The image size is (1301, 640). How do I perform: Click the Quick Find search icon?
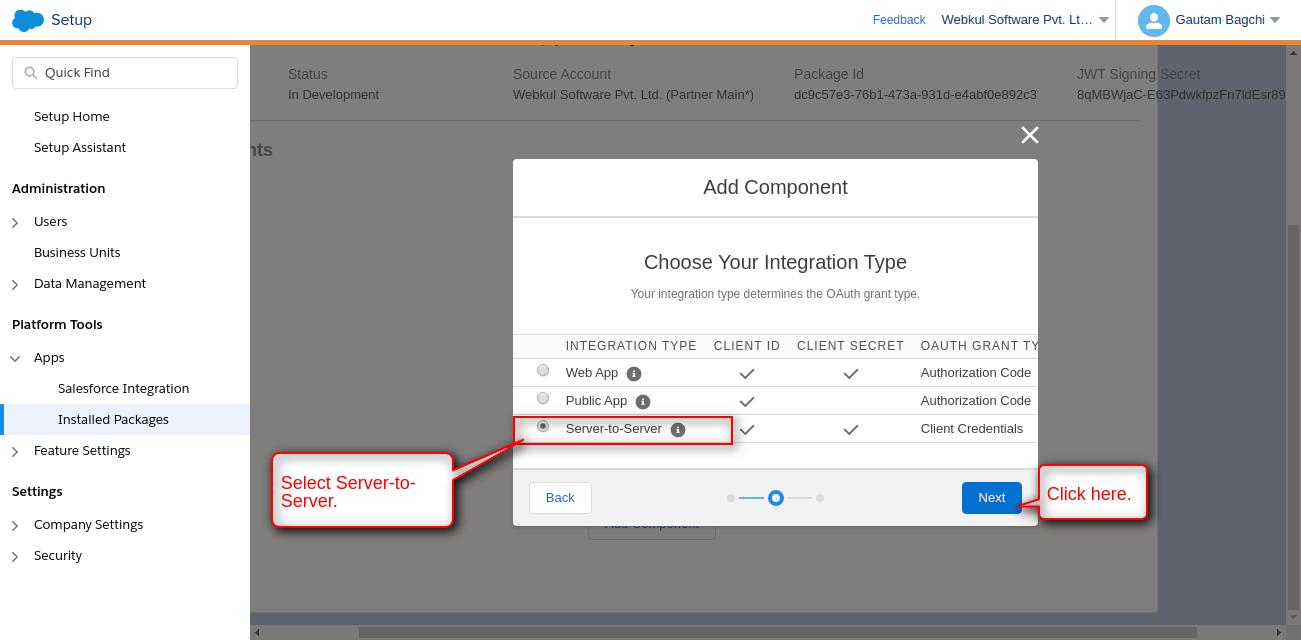pos(30,73)
